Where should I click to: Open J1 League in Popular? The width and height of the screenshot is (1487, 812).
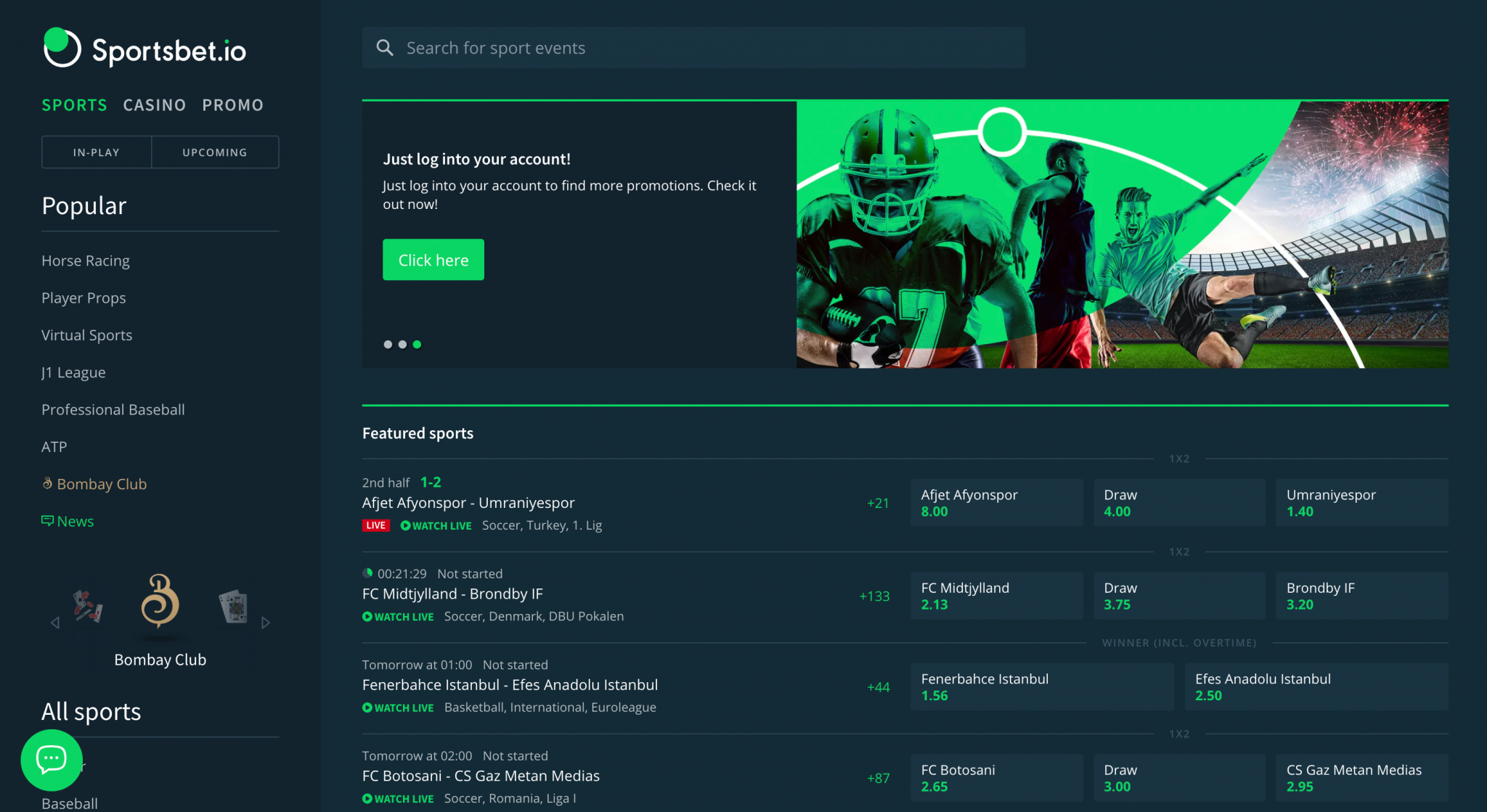point(73,372)
